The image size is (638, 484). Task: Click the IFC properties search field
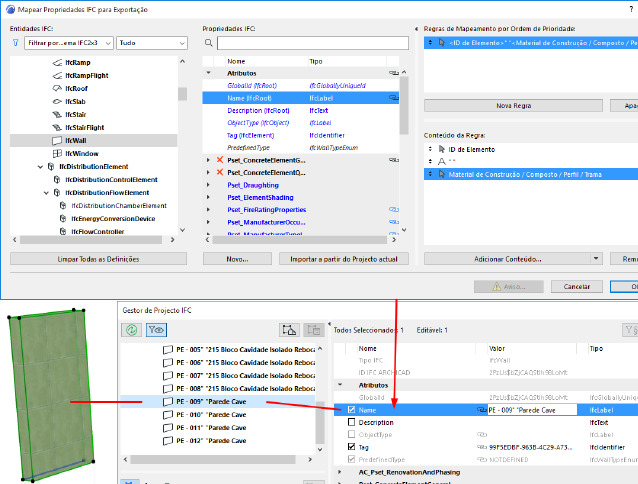pyautogui.click(x=312, y=43)
